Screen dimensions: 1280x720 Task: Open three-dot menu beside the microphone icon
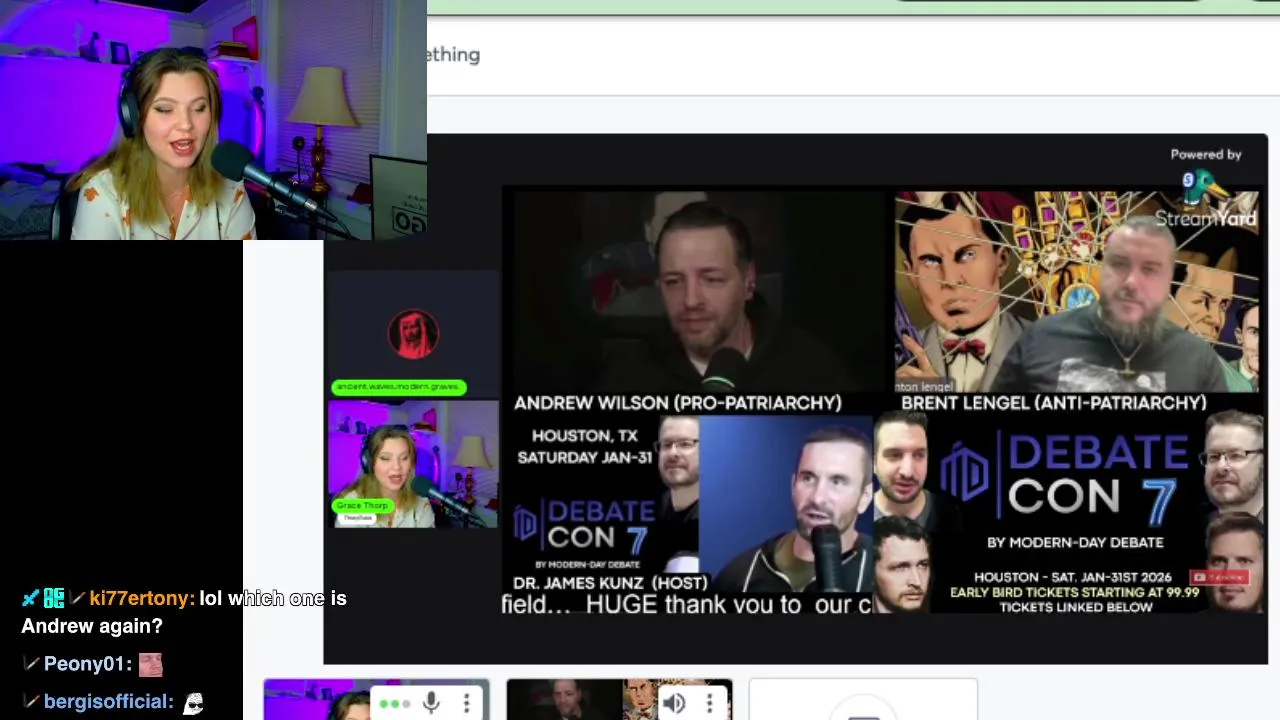pos(466,704)
